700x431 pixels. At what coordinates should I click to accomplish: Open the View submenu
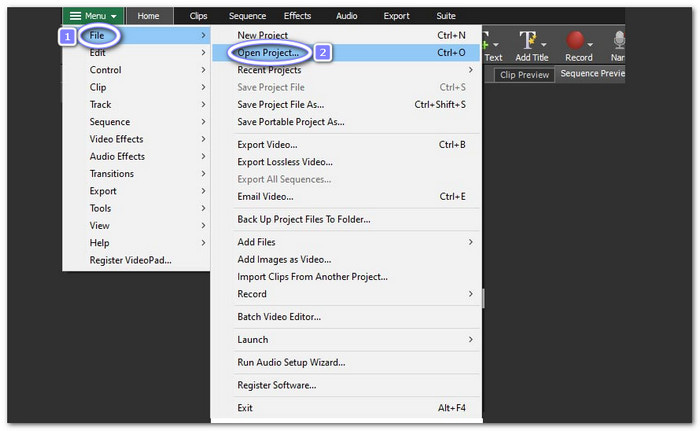pos(136,226)
